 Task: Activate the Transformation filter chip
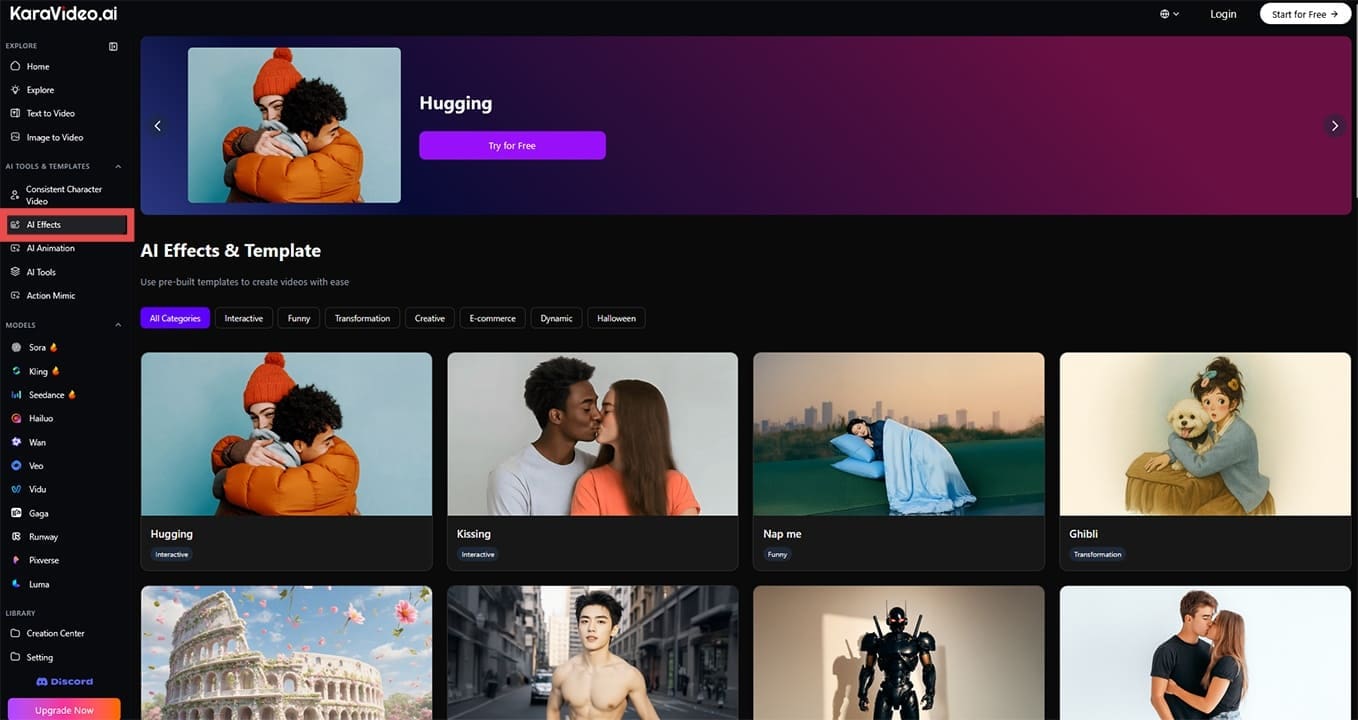pos(362,317)
